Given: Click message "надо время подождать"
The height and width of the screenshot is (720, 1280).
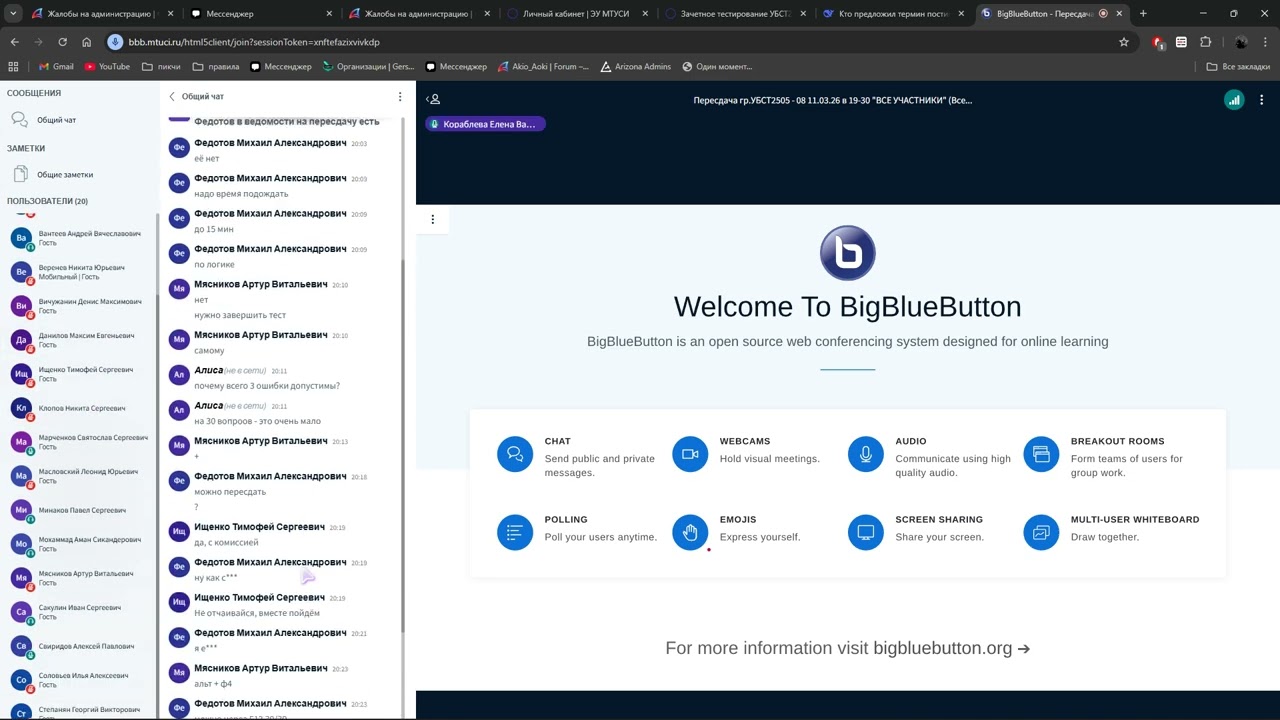Looking at the screenshot, I should 241,194.
